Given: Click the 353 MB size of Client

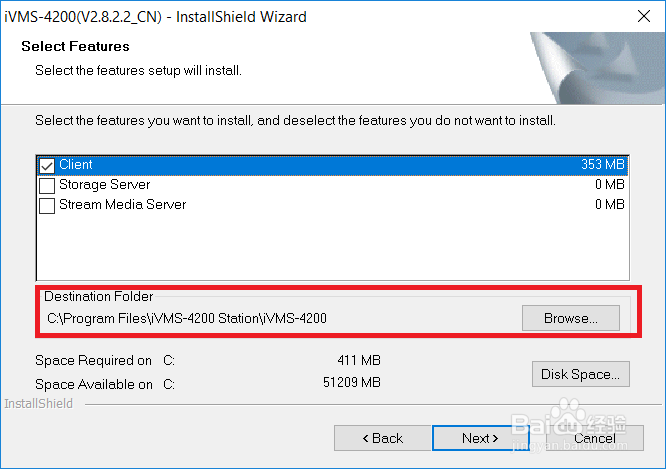Looking at the screenshot, I should click(603, 164).
